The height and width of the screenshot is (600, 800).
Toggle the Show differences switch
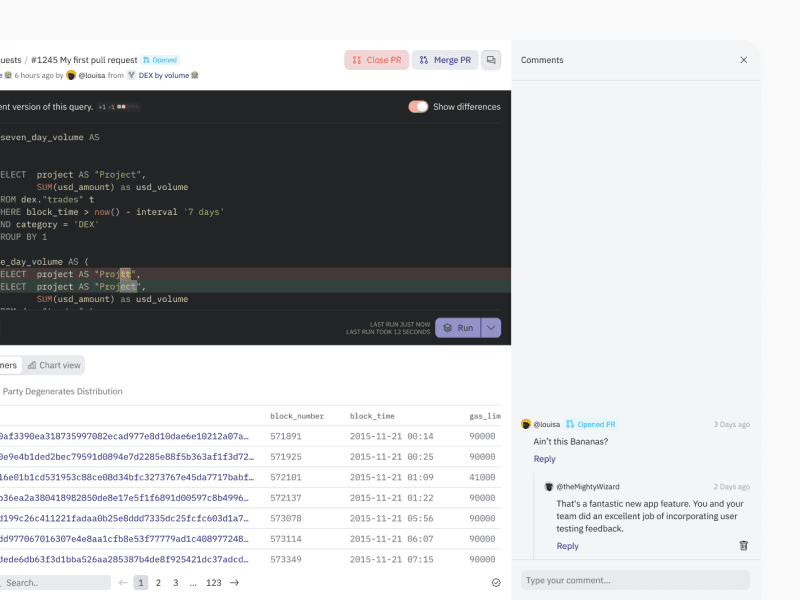(418, 107)
